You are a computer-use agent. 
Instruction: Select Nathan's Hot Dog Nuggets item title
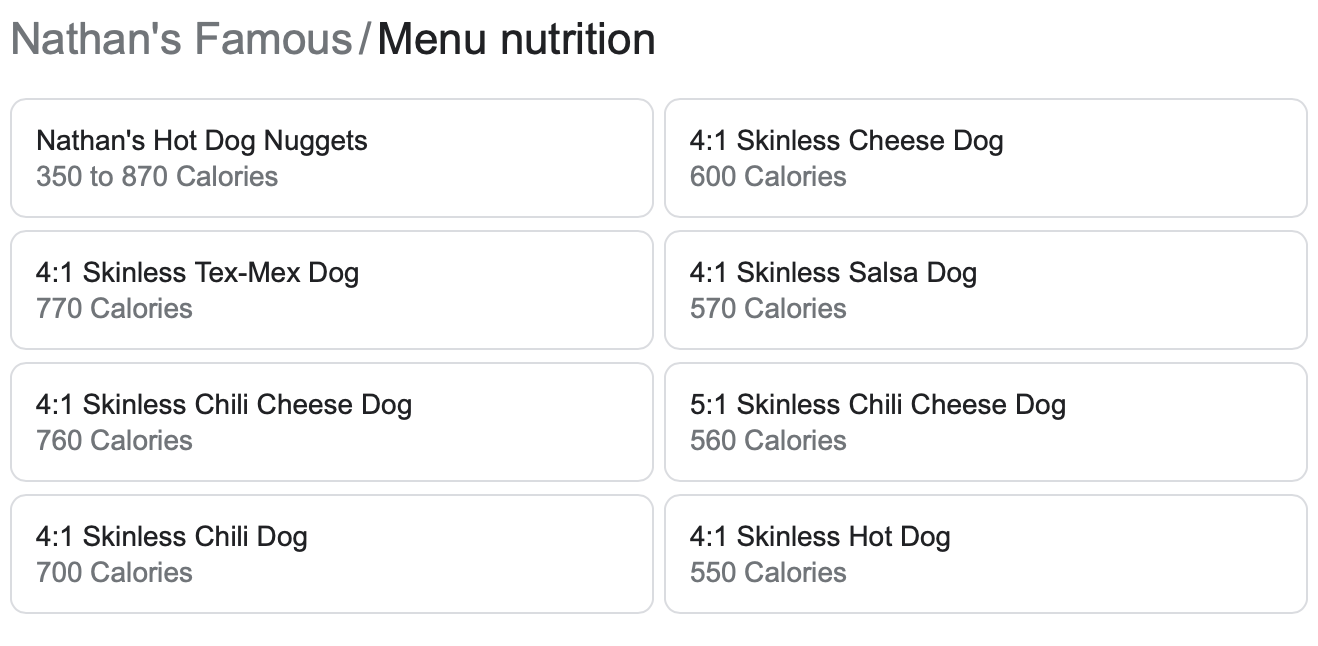coord(201,141)
